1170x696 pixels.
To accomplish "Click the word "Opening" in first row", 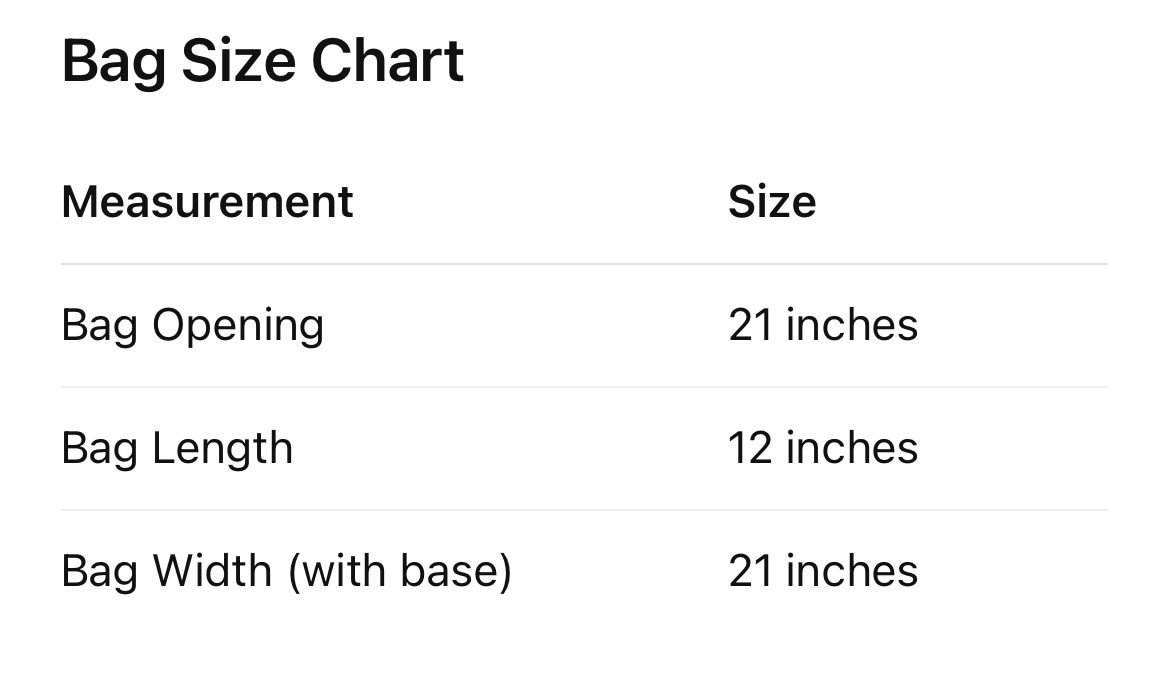I will (238, 326).
